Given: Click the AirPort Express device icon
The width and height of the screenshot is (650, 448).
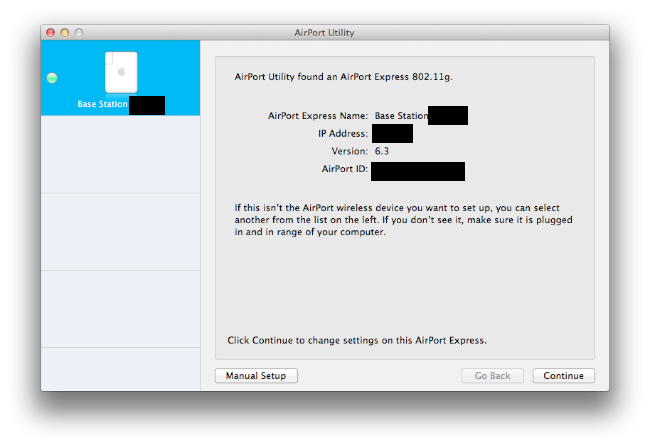Looking at the screenshot, I should click(121, 72).
